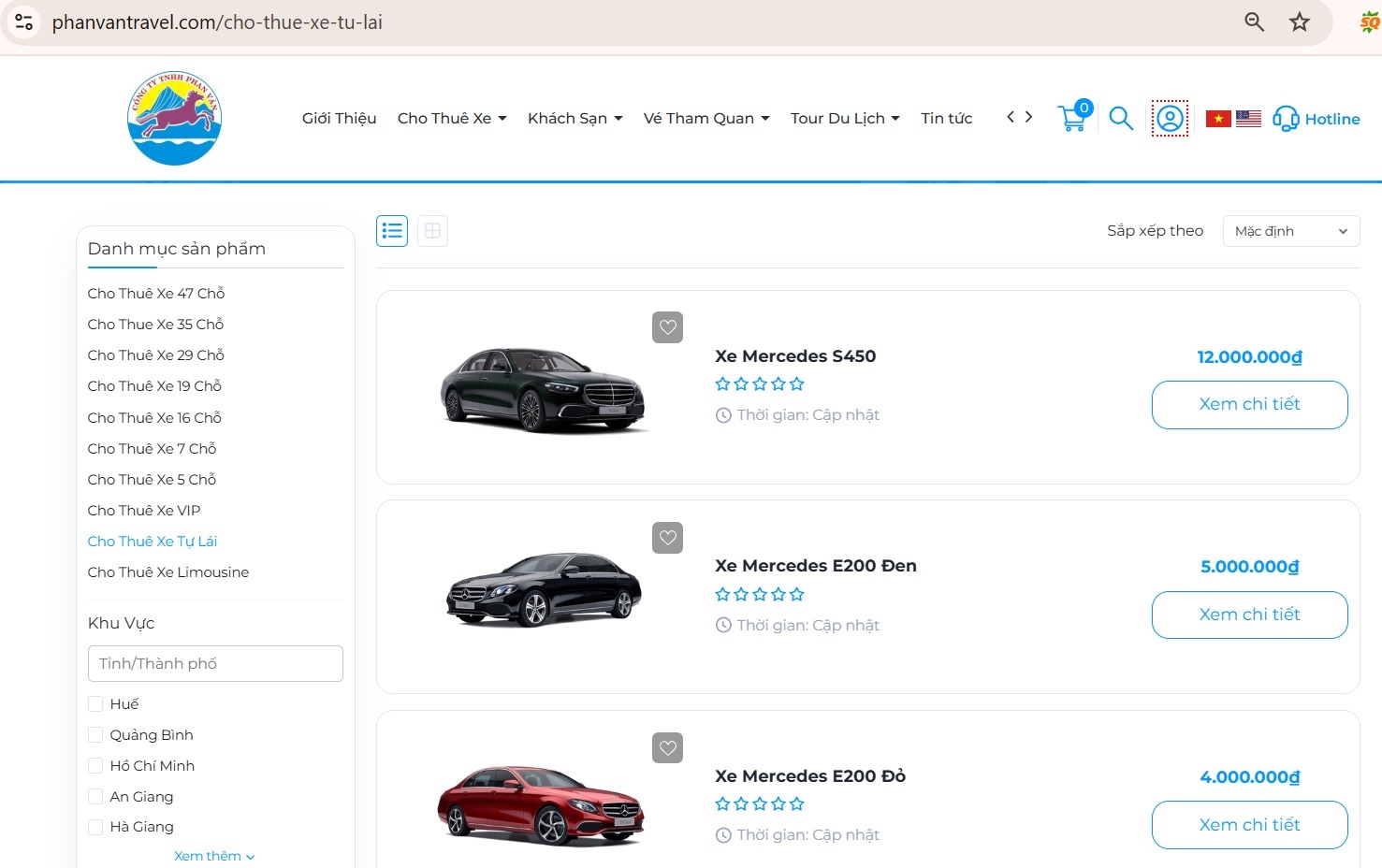
Task: Expand region list with Xem thêm
Action: tap(213, 856)
